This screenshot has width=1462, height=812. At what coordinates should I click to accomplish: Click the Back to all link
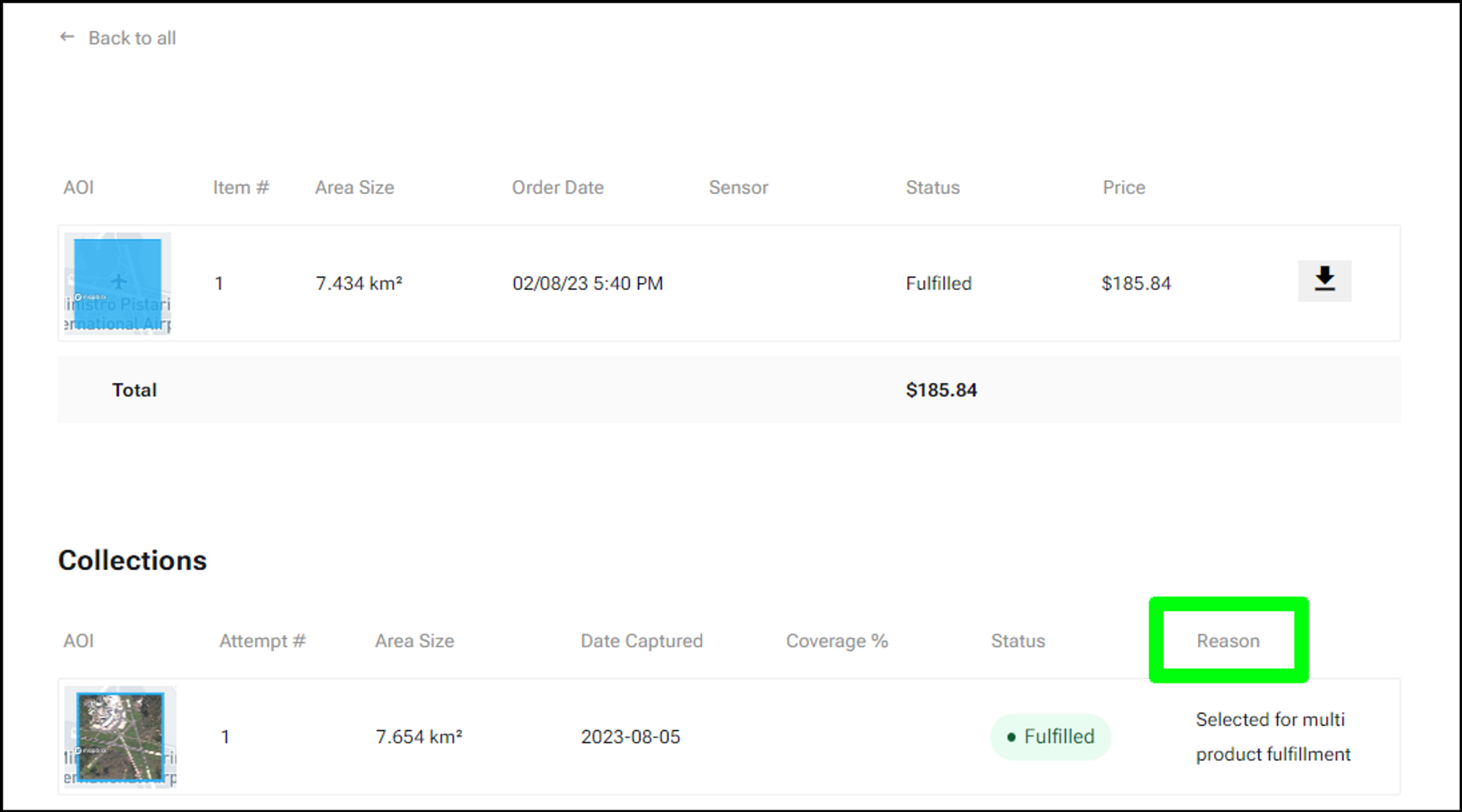[x=132, y=38]
